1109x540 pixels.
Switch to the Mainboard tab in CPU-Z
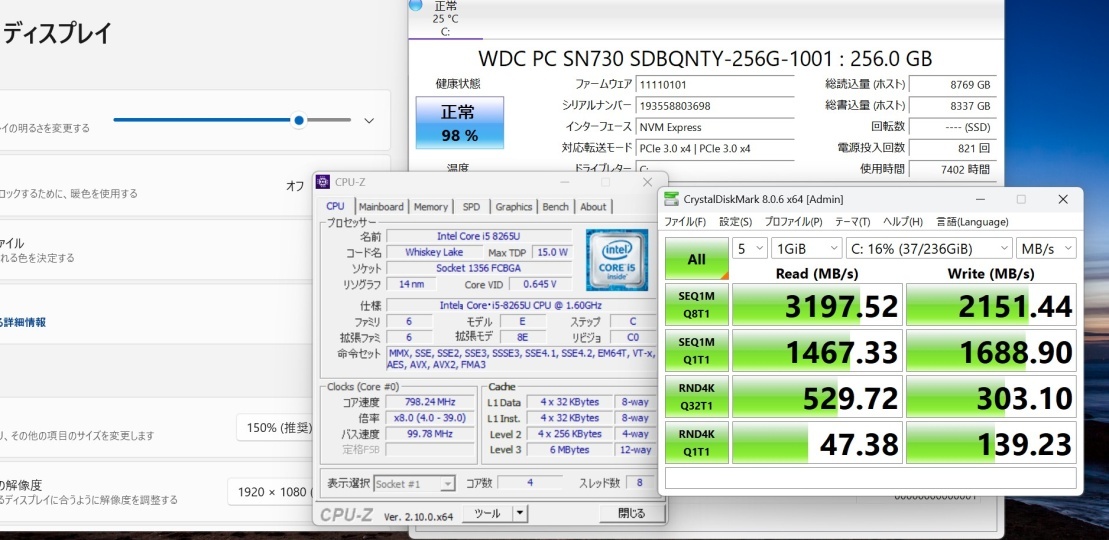pyautogui.click(x=381, y=207)
